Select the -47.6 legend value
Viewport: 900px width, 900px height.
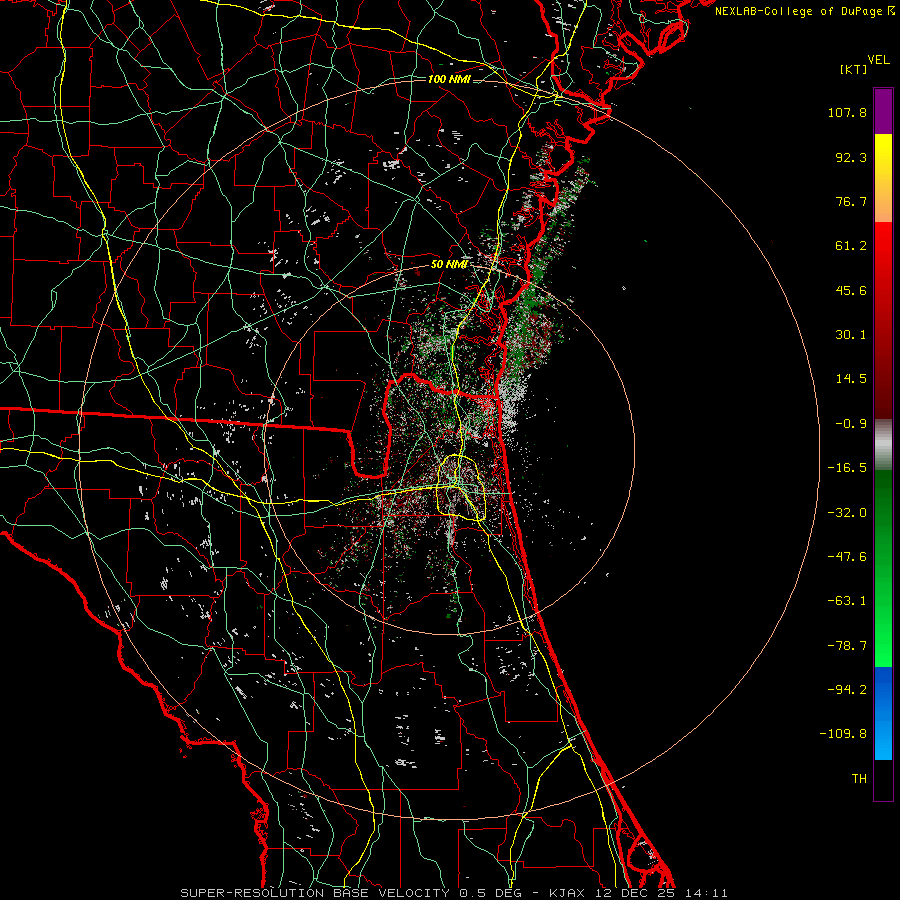coord(847,557)
